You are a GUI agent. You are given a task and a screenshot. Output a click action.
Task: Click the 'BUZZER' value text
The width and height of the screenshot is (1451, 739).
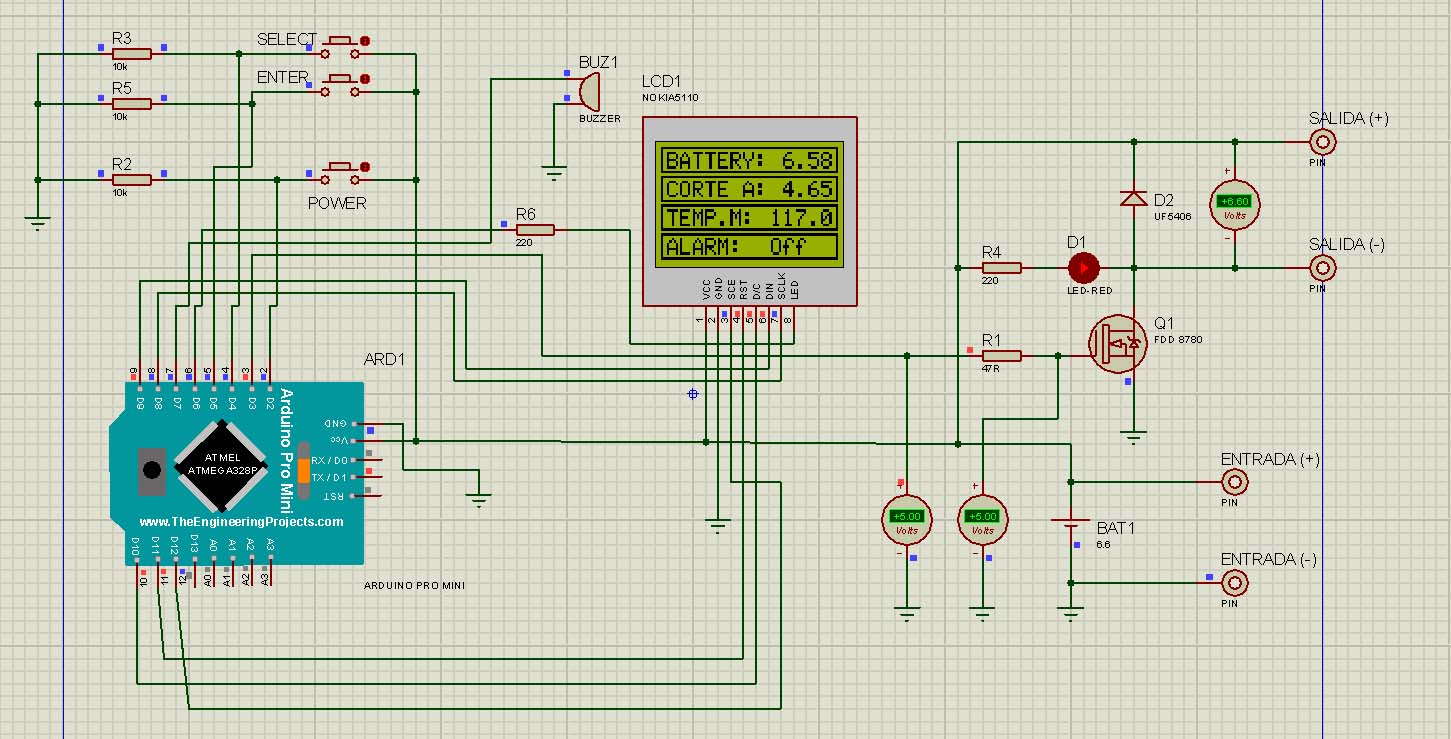(x=600, y=118)
